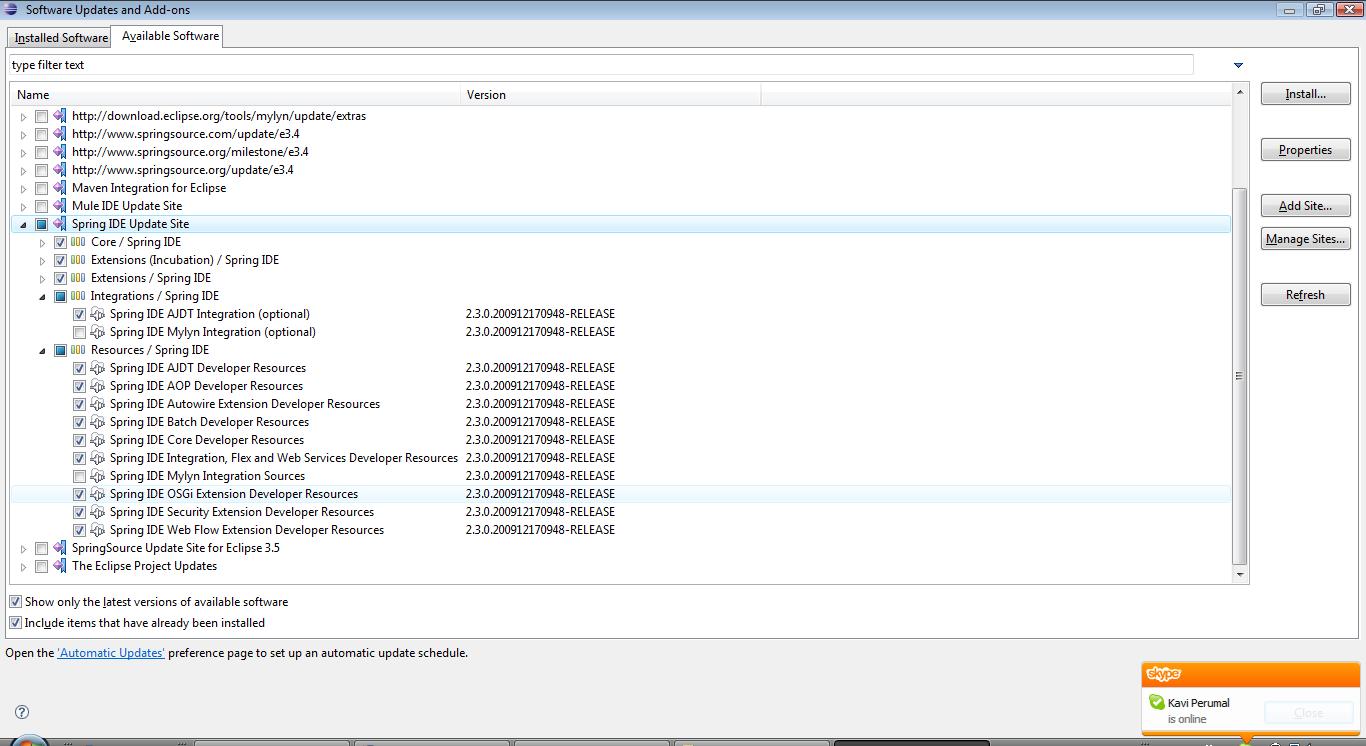The width and height of the screenshot is (1366, 746).
Task: Click the Version column header
Action: pyautogui.click(x=611, y=95)
